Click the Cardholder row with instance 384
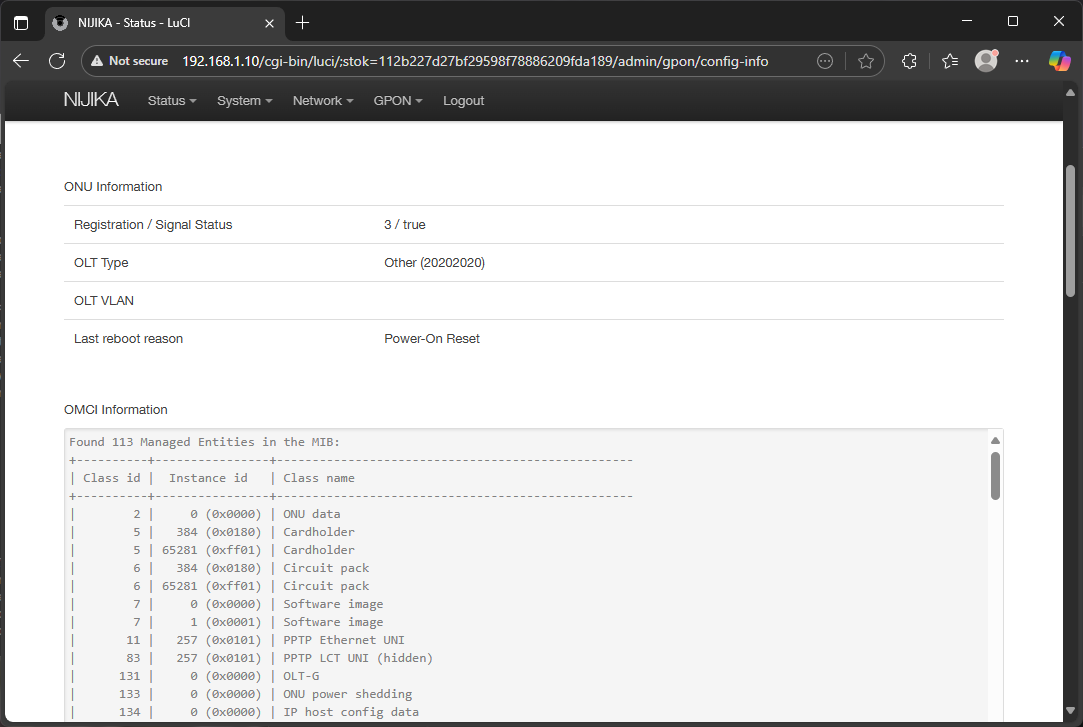This screenshot has width=1083, height=727. (x=213, y=532)
